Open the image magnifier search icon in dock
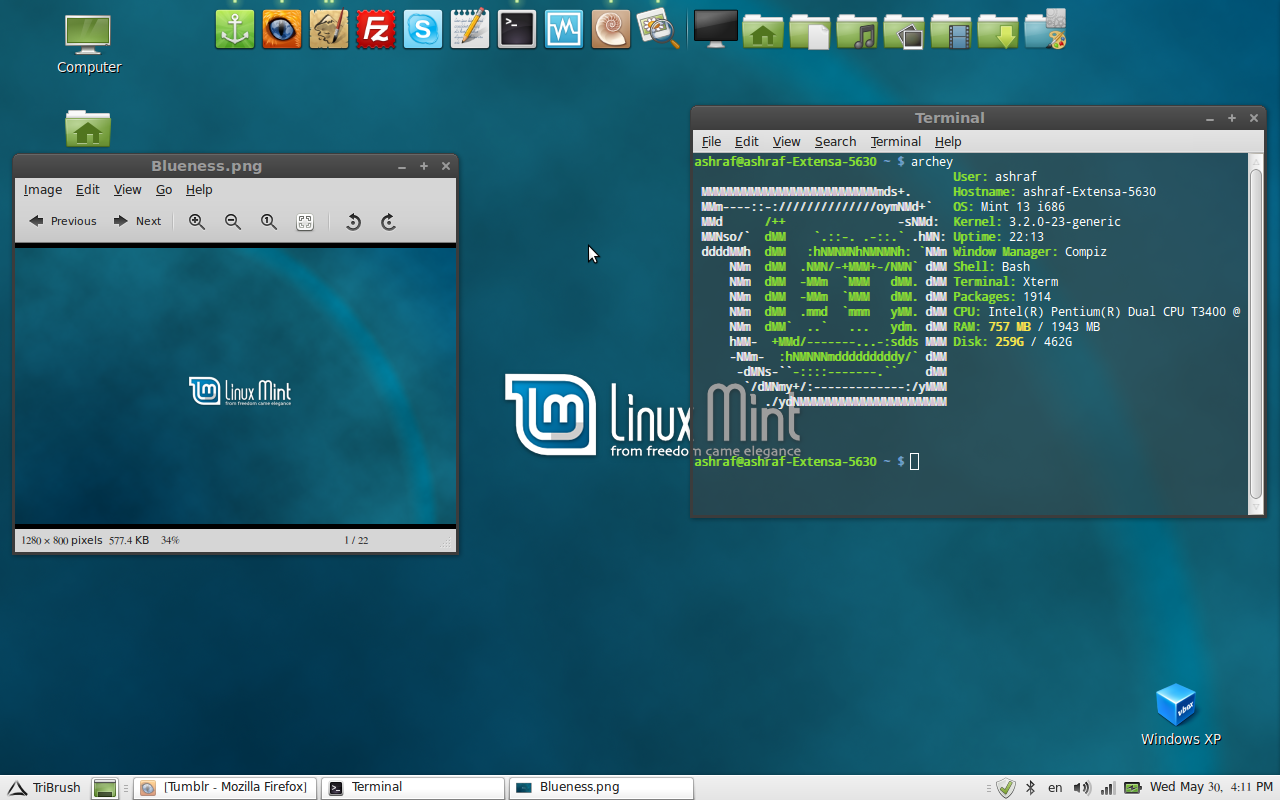 [658, 29]
